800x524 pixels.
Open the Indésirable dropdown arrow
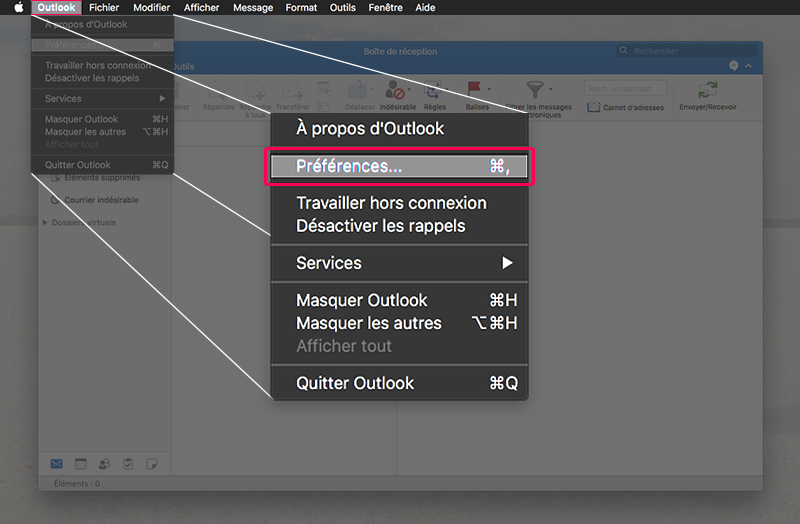pos(409,90)
